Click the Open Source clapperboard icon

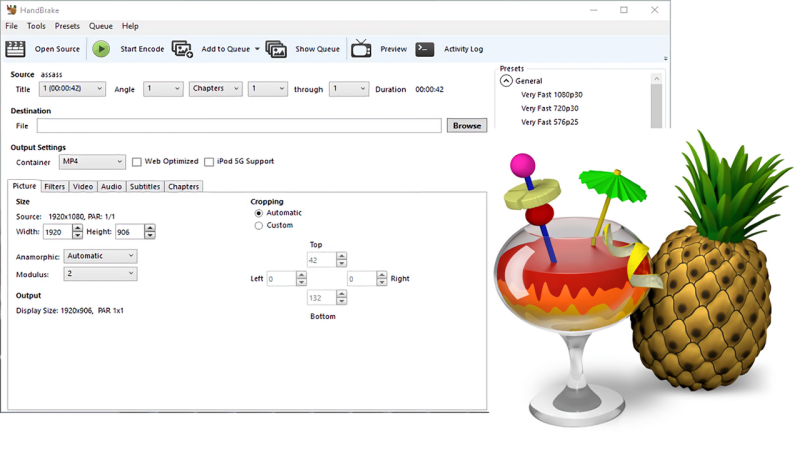click(15, 49)
